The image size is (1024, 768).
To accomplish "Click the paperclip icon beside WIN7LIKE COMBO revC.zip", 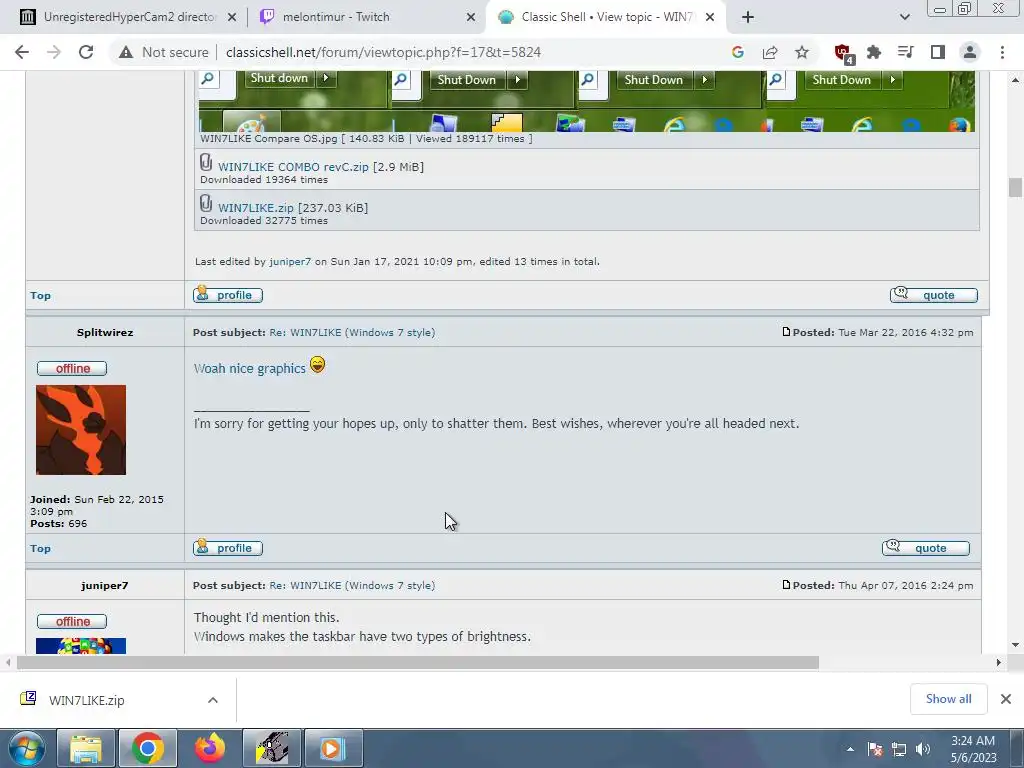I will [206, 163].
